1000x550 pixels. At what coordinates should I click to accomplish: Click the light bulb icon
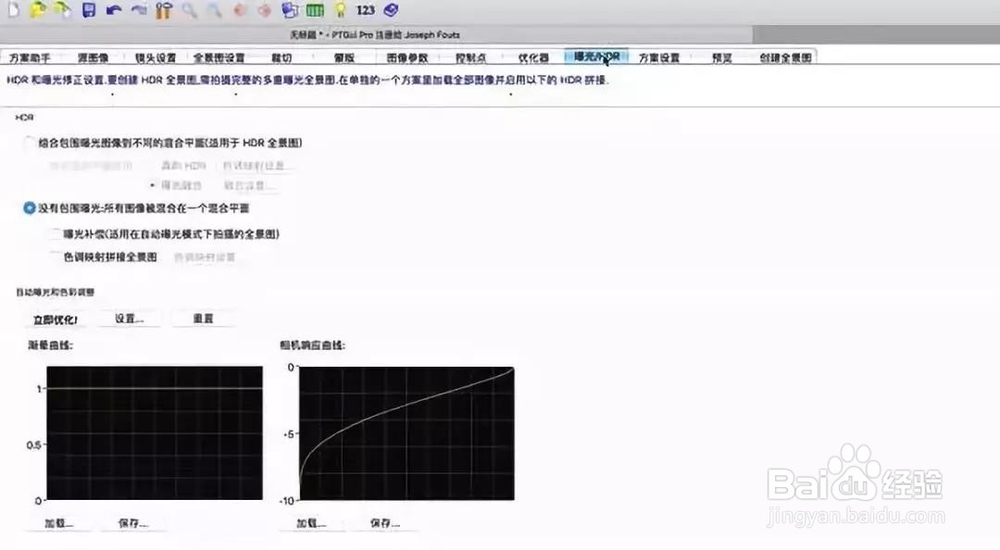(341, 10)
